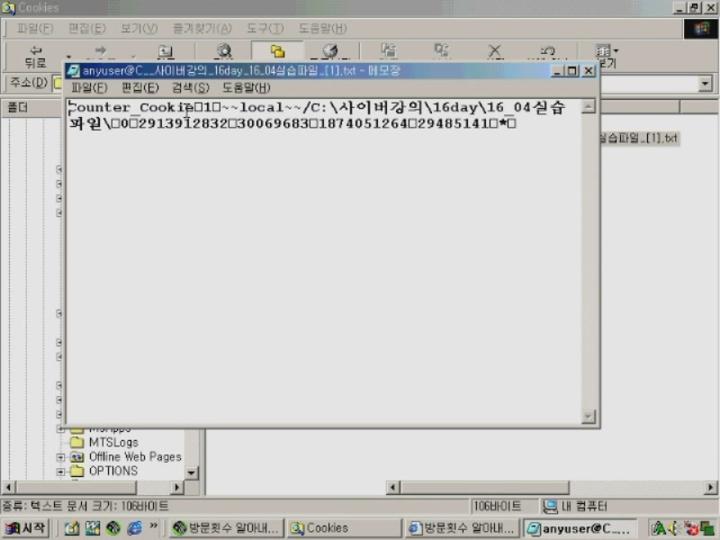The width and height of the screenshot is (720, 540).
Task: Switch to first 방문횟수 알아내 taskbar button
Action: tap(226, 529)
